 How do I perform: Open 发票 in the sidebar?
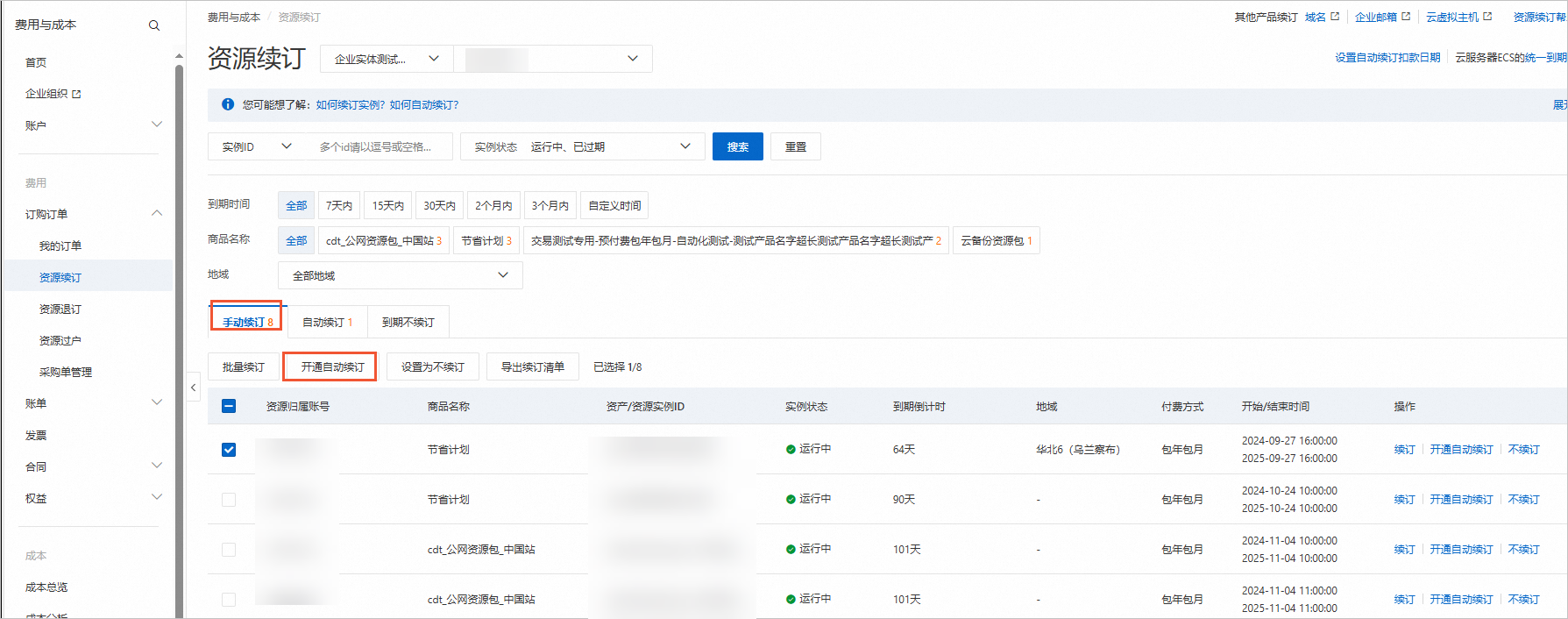pyautogui.click(x=36, y=435)
